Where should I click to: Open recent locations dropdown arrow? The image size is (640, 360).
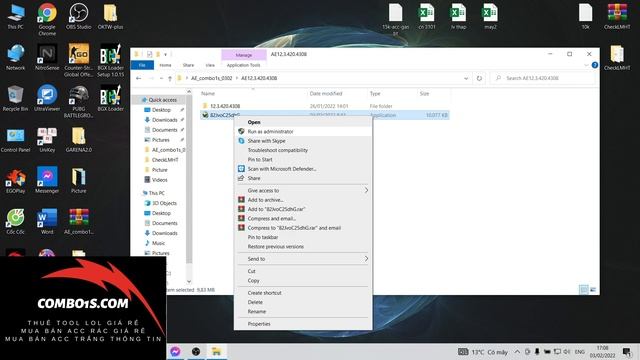point(161,78)
